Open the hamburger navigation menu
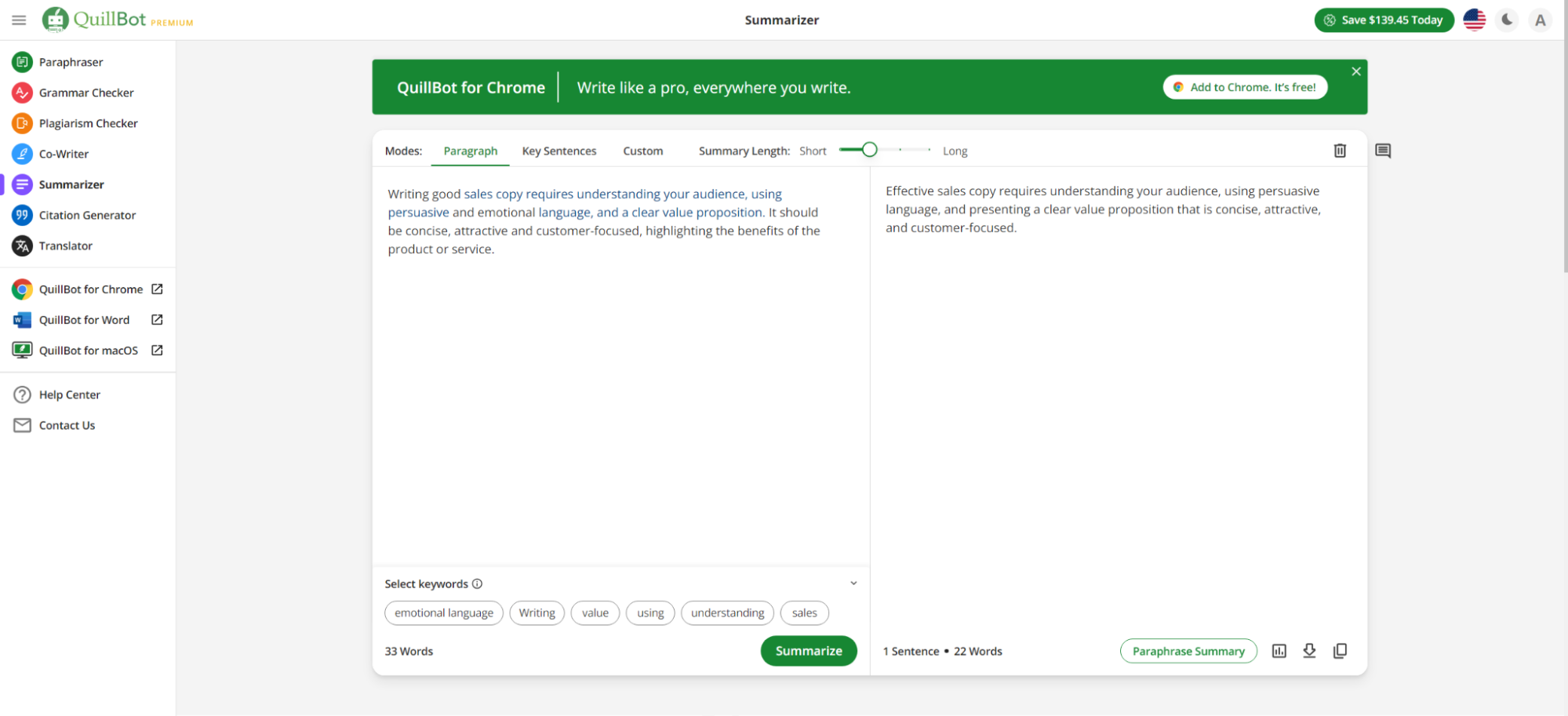This screenshot has width=1568, height=716. (x=19, y=20)
